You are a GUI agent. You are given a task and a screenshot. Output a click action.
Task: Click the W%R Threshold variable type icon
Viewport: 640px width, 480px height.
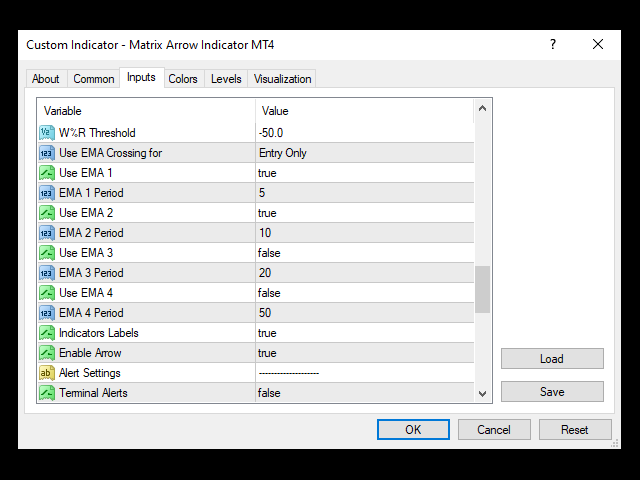click(x=47, y=133)
